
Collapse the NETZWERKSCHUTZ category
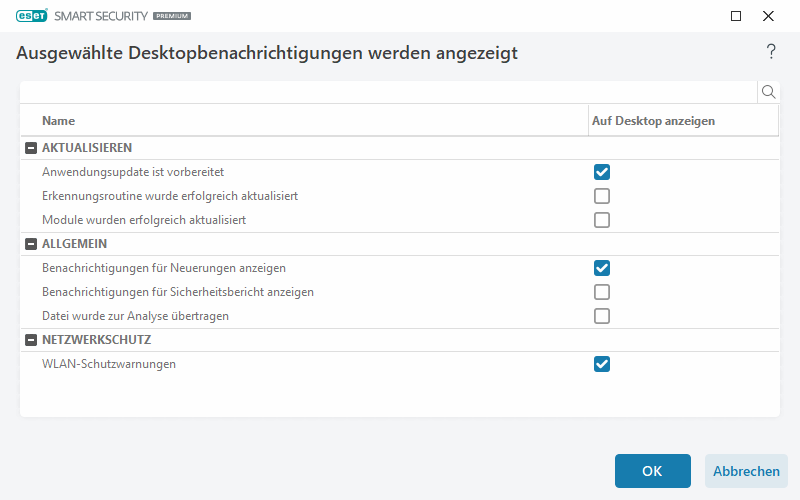[x=29, y=340]
